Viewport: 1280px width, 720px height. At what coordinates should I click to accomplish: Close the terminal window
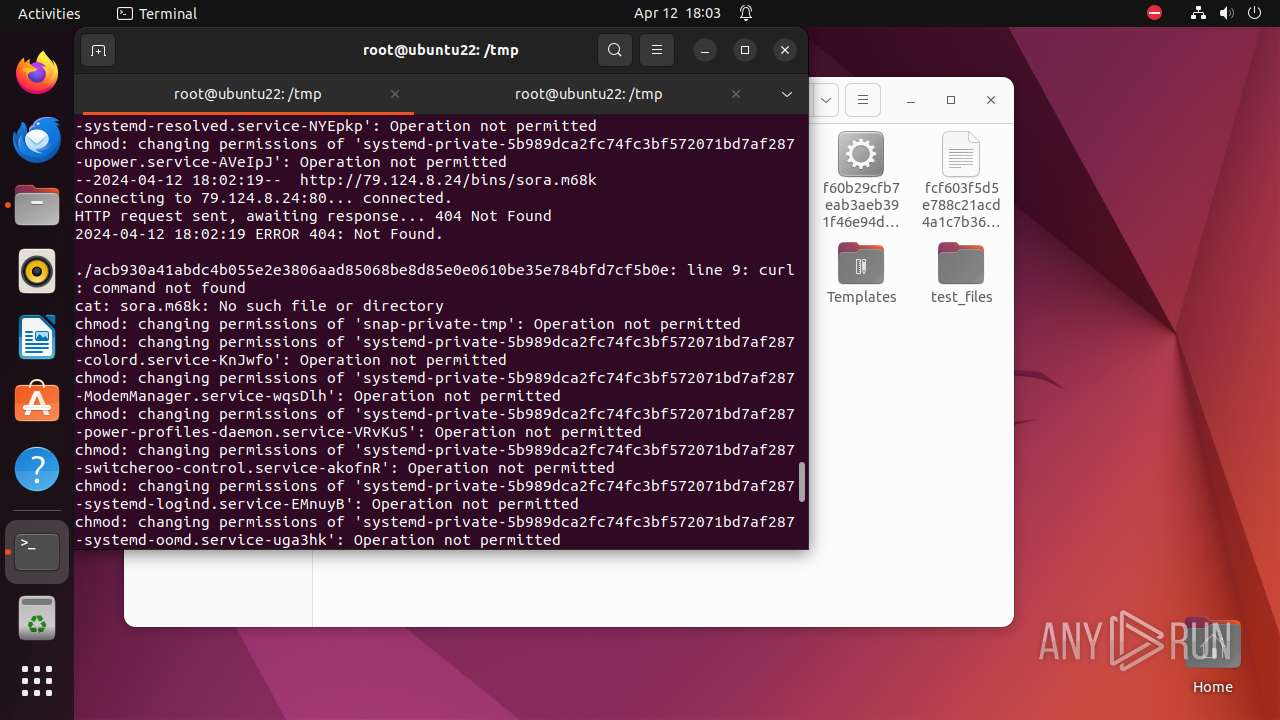point(785,50)
